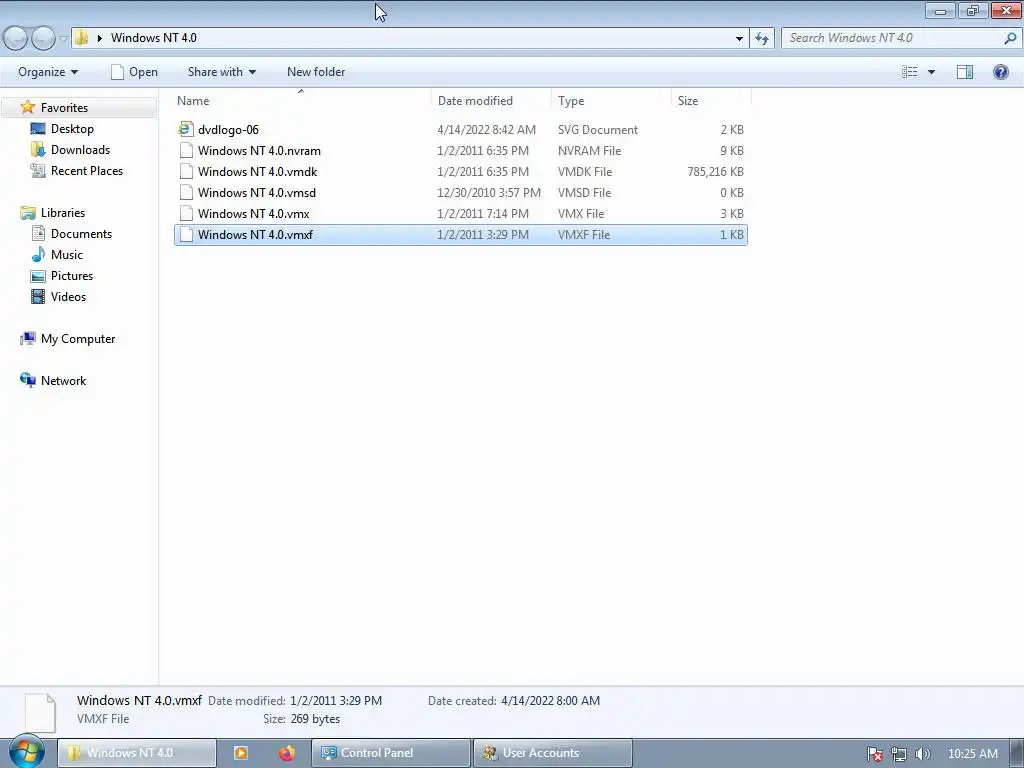The image size is (1024, 768).
Task: Click the breadcrumb arrow before Windows NT 4.0
Action: (x=99, y=38)
